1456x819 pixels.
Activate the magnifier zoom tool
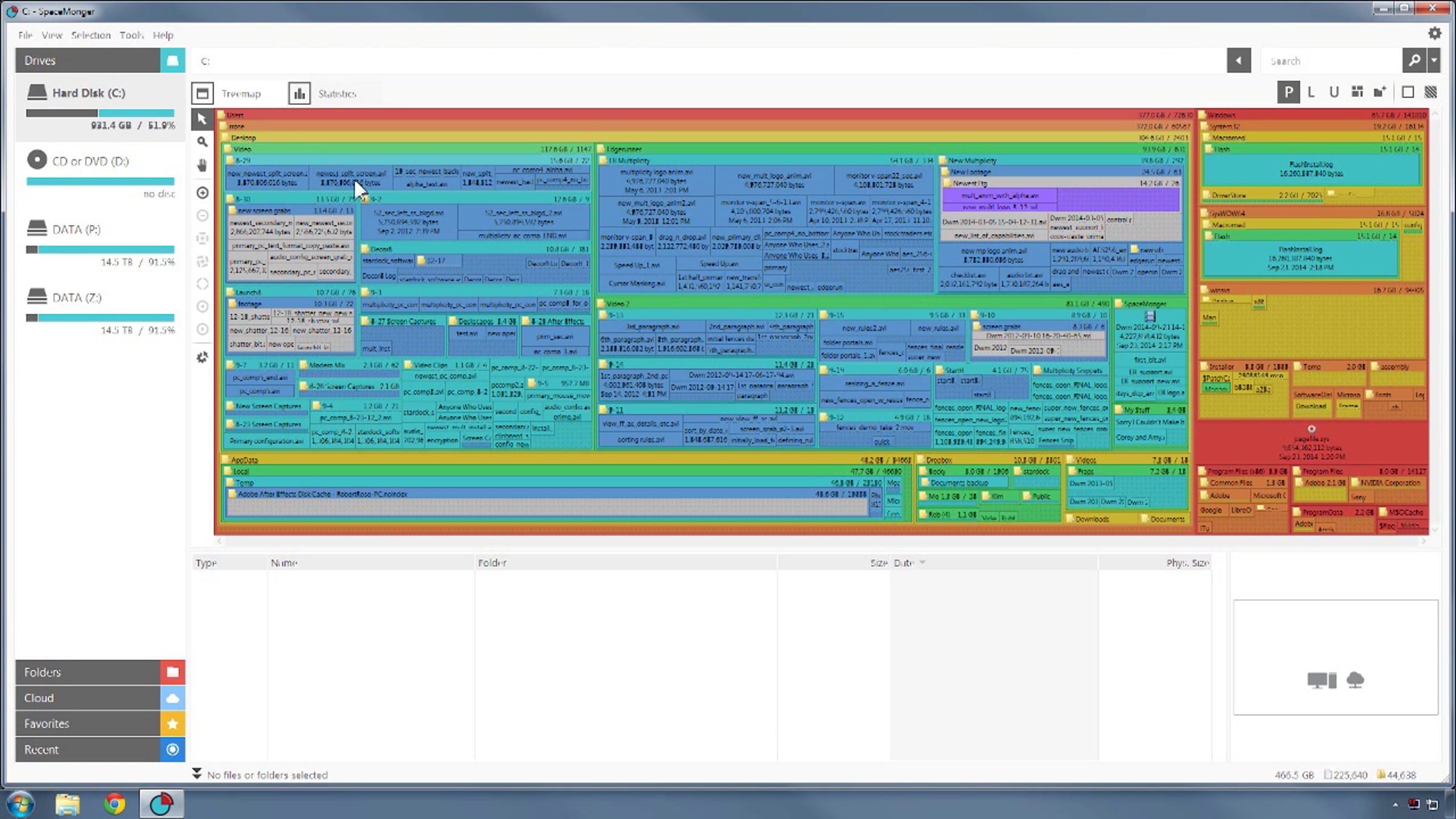tap(202, 142)
